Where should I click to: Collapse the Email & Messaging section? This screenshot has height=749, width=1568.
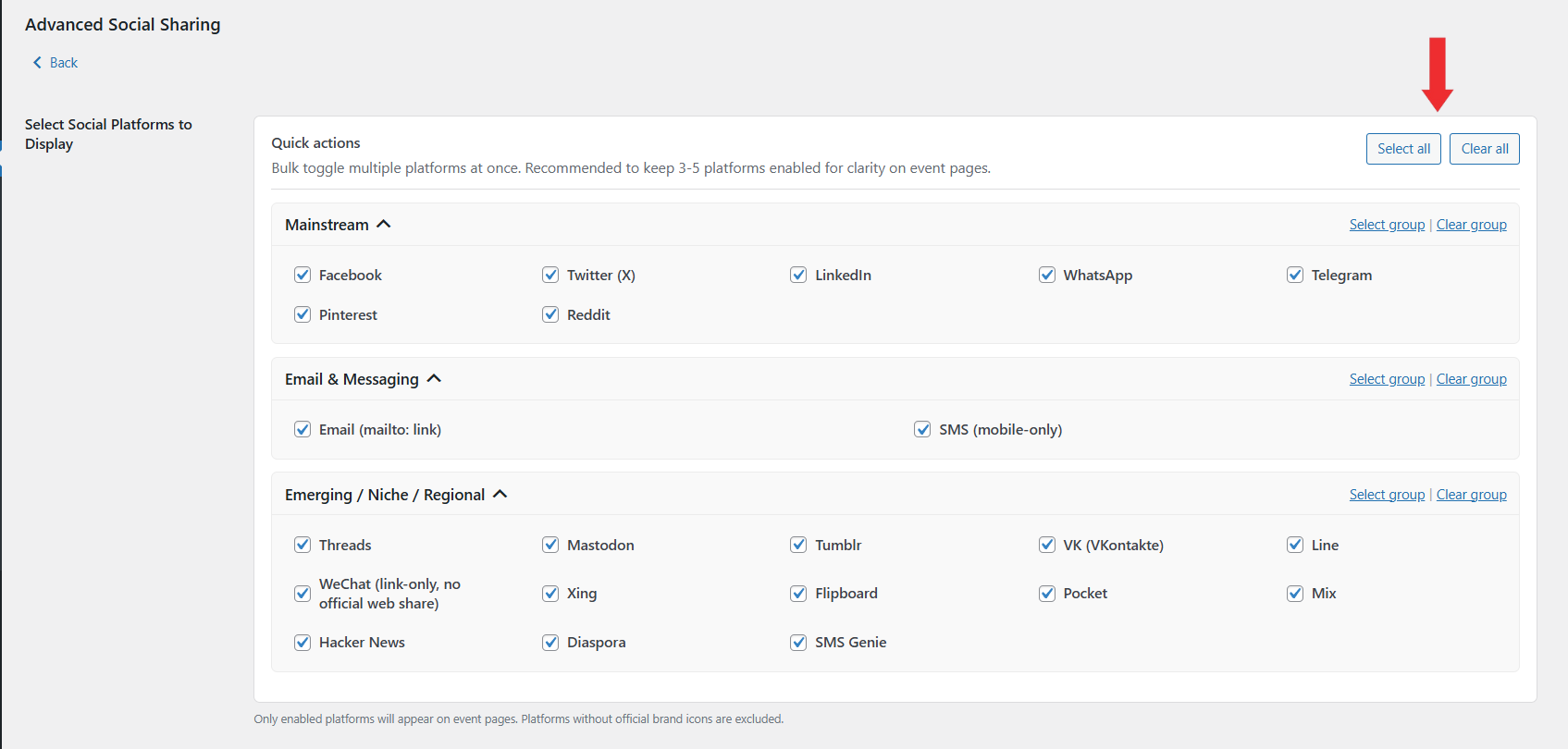434,379
